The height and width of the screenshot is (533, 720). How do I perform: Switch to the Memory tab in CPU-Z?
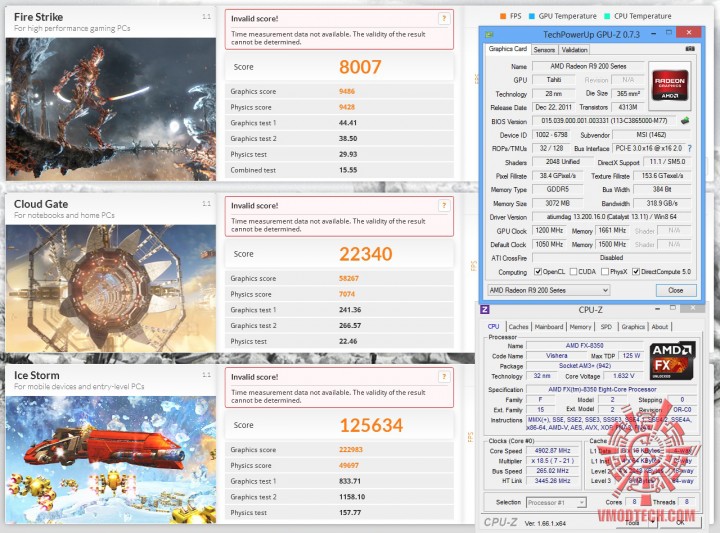(580, 327)
